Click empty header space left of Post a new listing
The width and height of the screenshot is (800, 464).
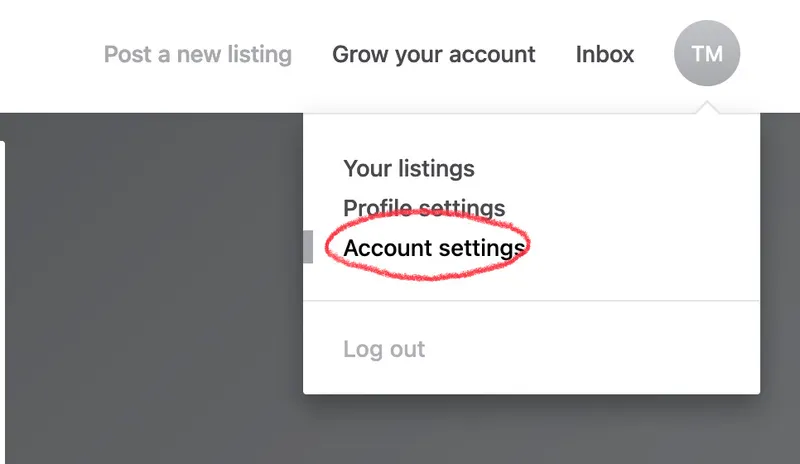50,54
